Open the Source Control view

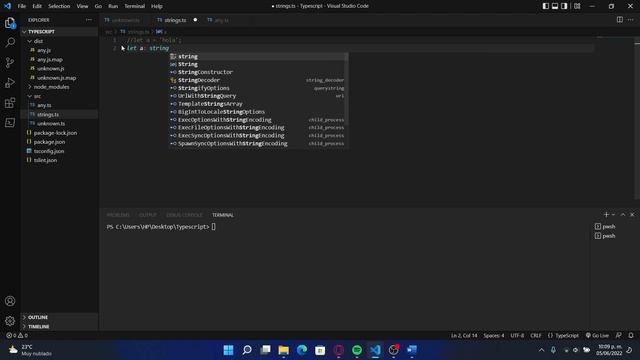point(10,62)
